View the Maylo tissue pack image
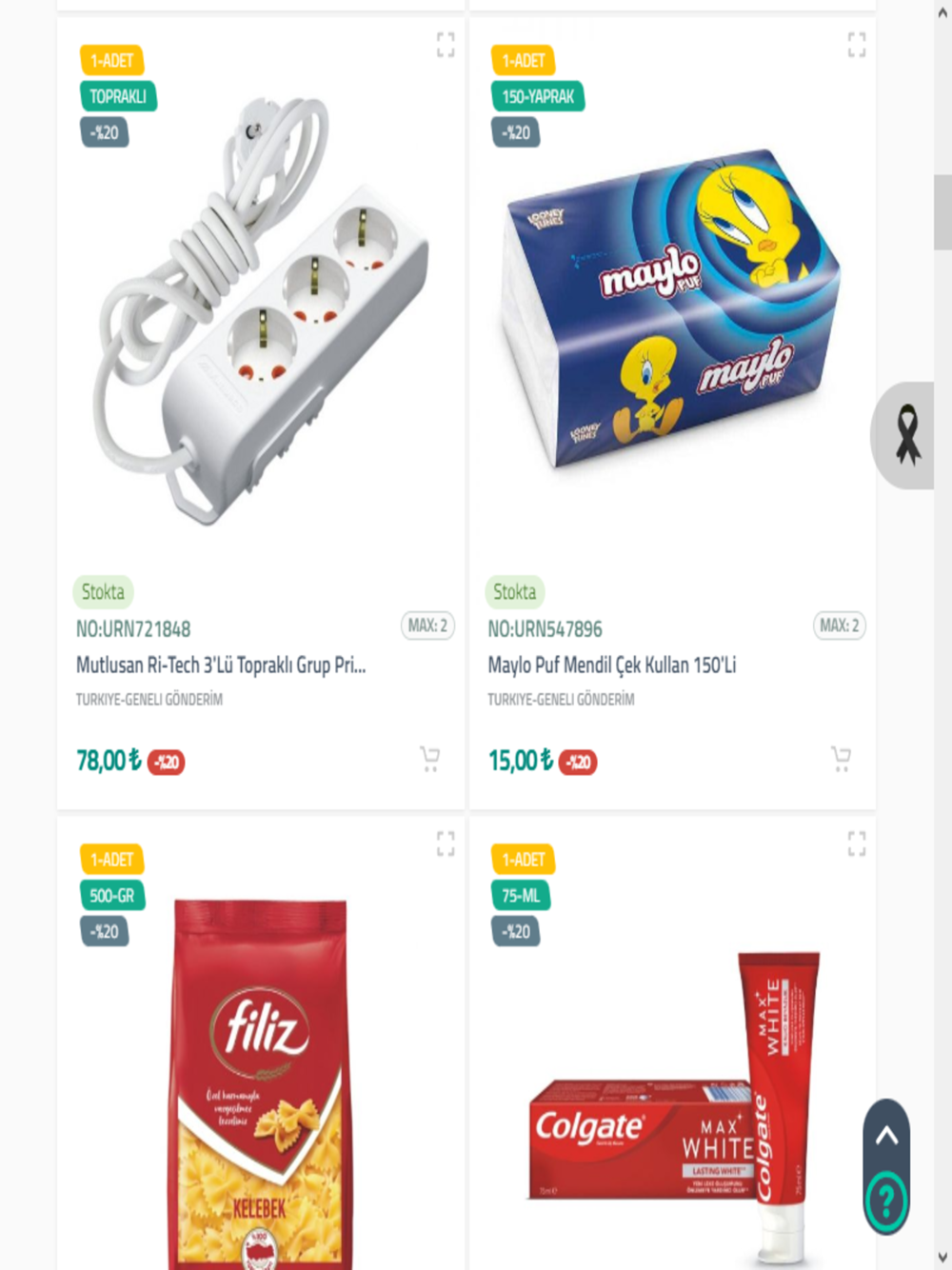The image size is (952, 1270). [x=671, y=309]
